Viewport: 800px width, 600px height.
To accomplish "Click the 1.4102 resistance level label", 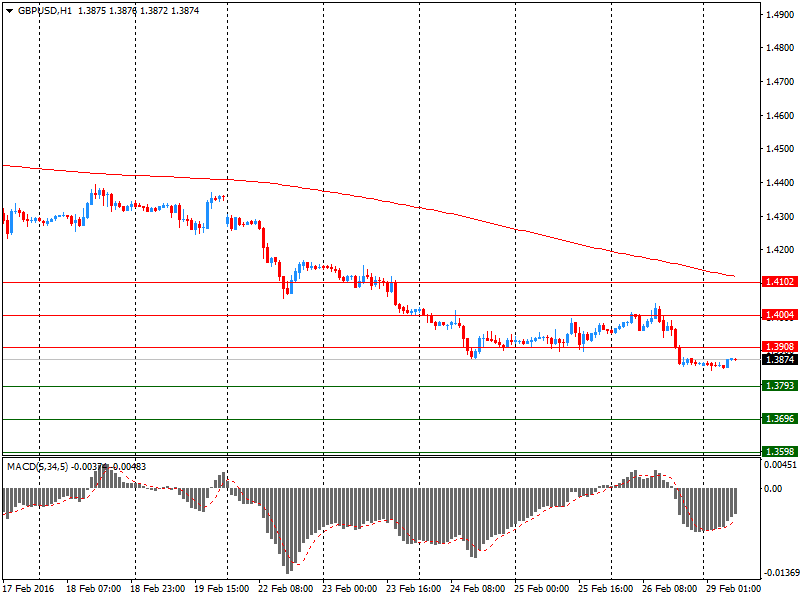I will [780, 282].
